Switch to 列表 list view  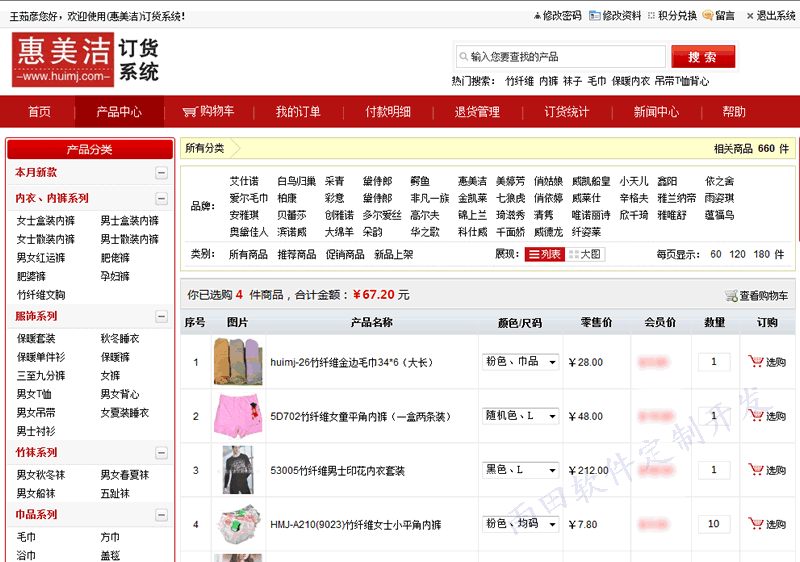(544, 254)
